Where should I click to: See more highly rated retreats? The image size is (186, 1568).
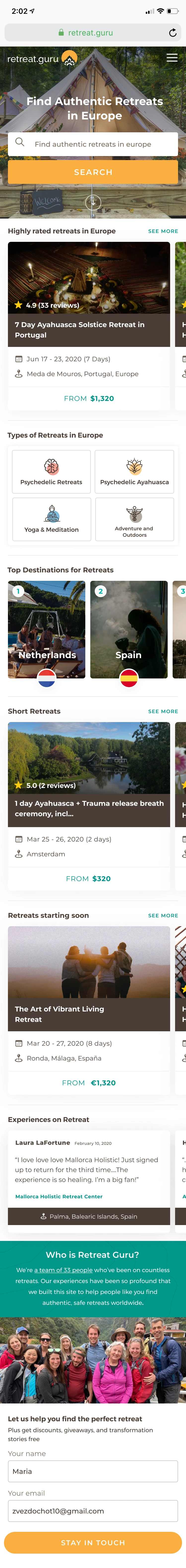(163, 231)
